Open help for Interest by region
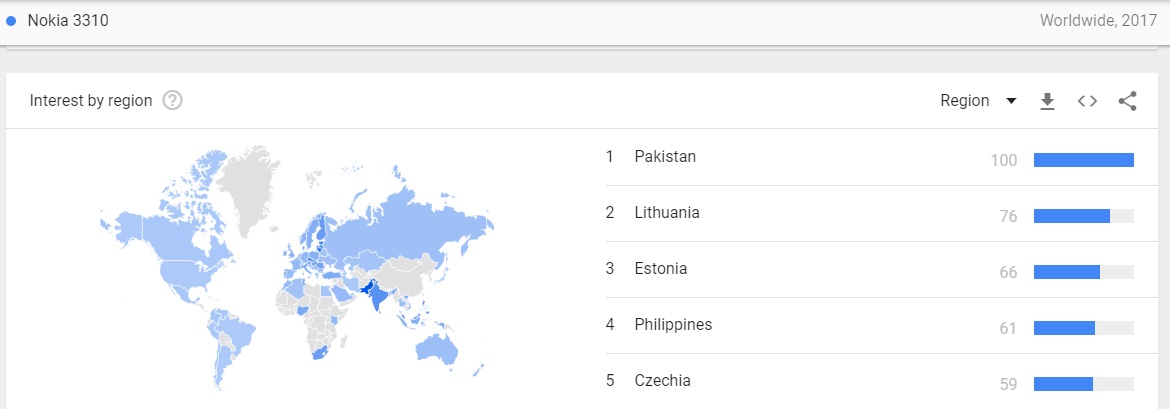 (x=172, y=100)
